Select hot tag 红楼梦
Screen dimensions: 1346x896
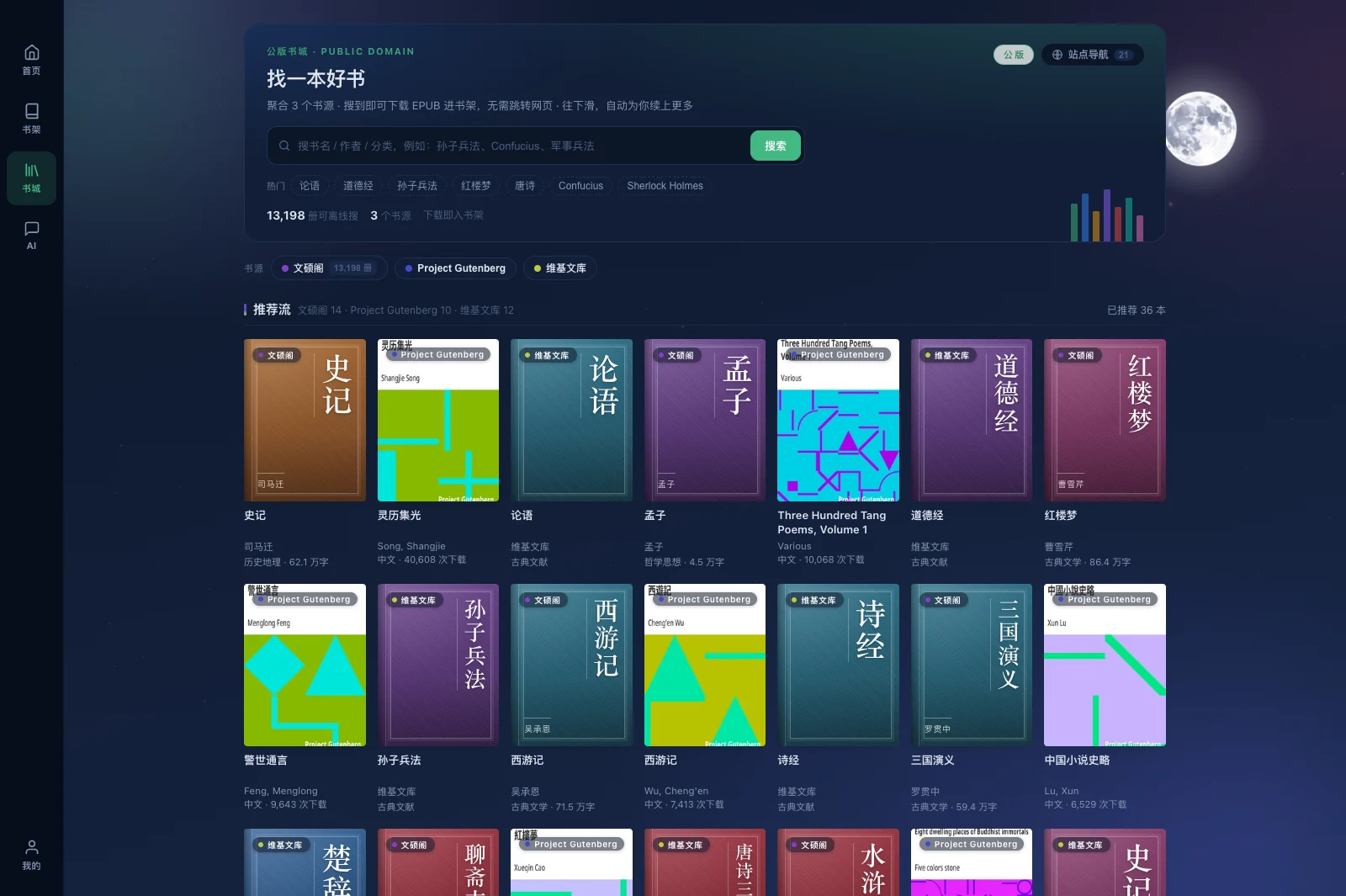point(476,186)
